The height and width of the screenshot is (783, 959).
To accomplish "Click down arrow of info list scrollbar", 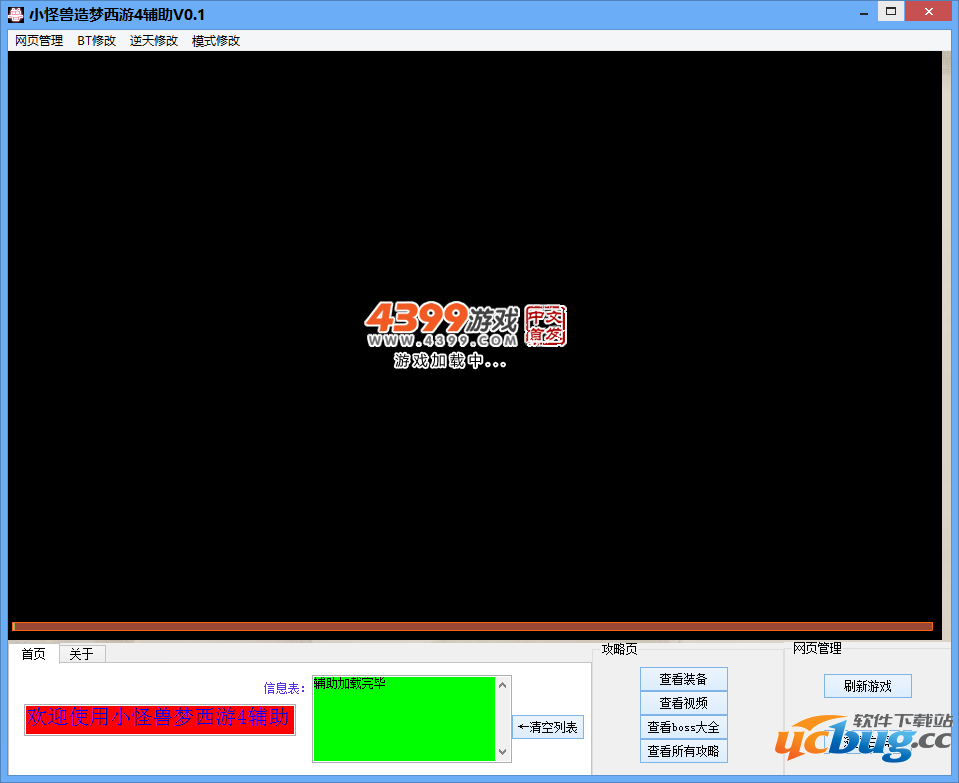I will (504, 752).
